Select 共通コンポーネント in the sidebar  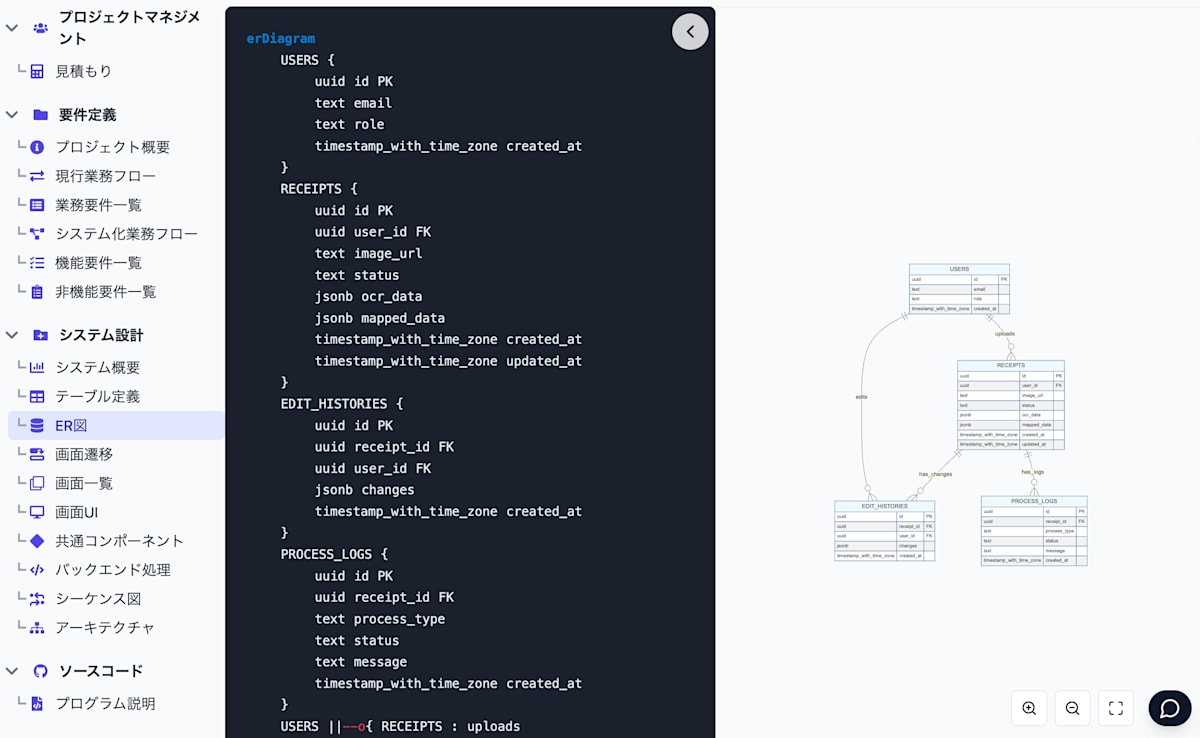tap(120, 541)
